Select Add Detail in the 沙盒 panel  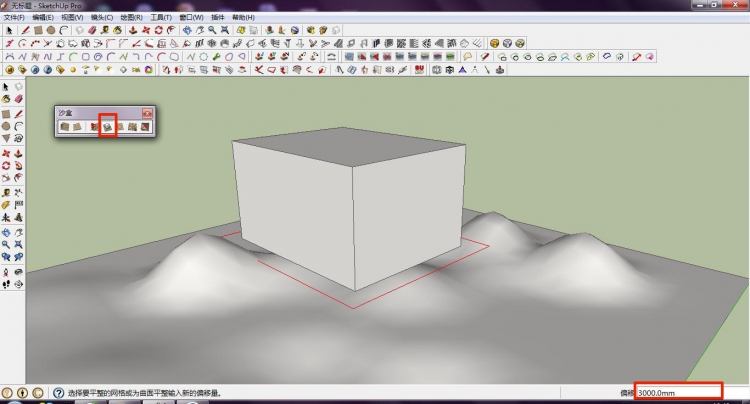pyautogui.click(x=132, y=127)
